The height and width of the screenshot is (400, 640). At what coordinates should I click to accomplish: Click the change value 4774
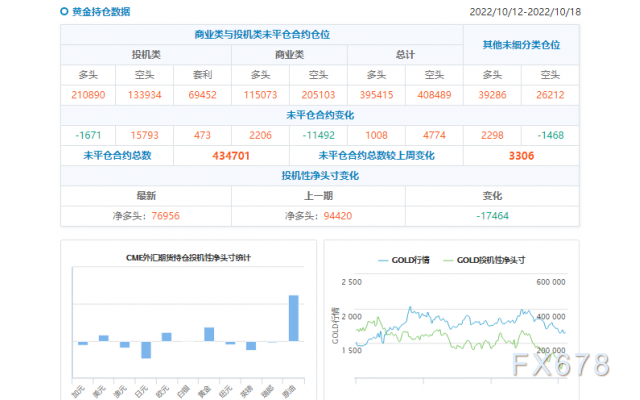point(434,136)
